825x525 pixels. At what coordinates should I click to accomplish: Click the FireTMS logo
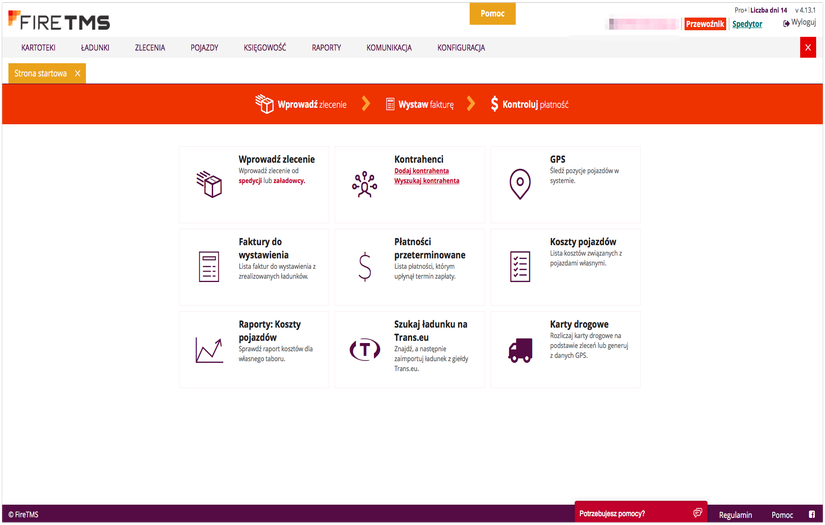tap(59, 21)
